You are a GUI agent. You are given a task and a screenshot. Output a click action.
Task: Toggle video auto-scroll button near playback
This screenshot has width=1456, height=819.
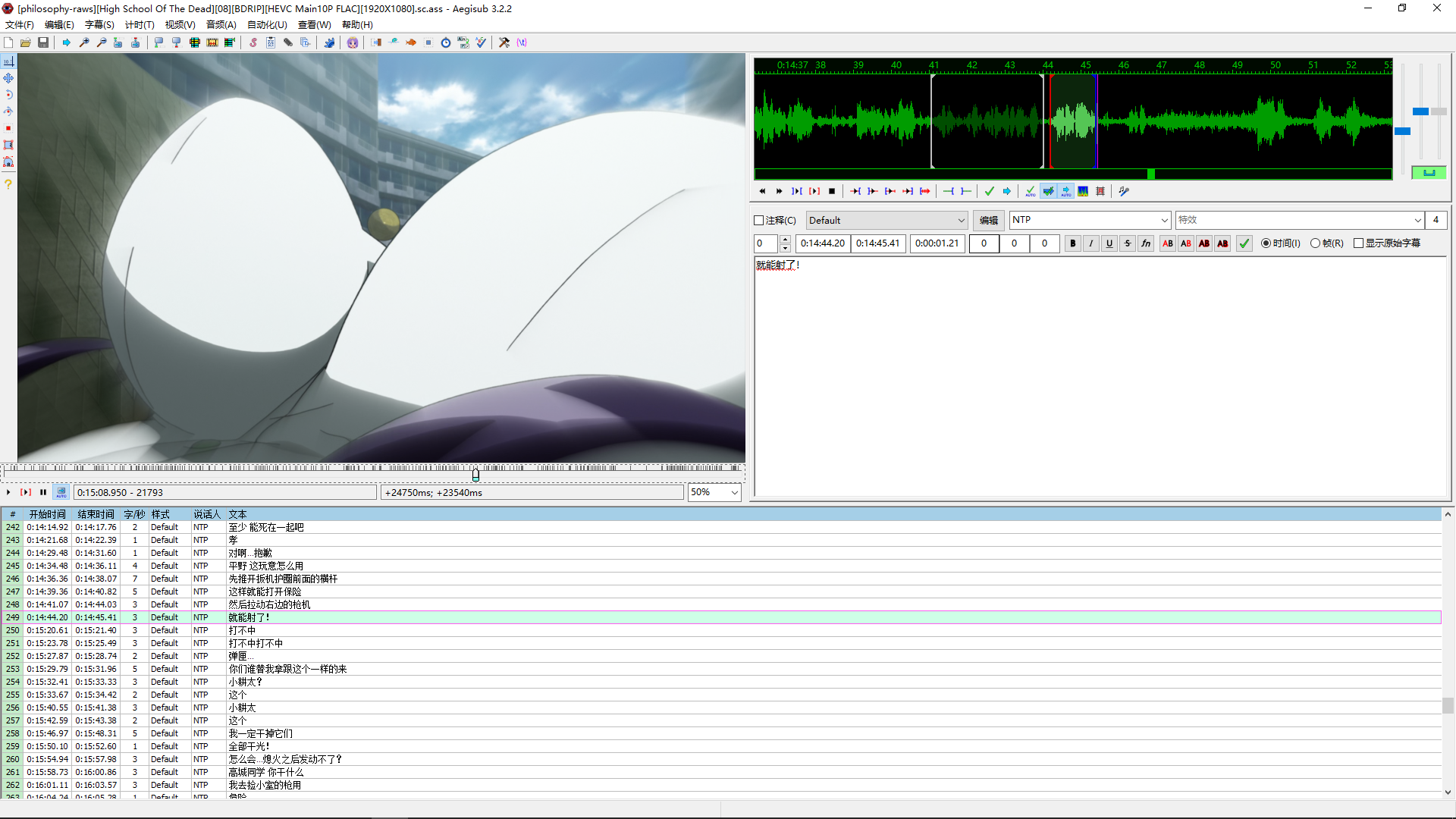61,492
